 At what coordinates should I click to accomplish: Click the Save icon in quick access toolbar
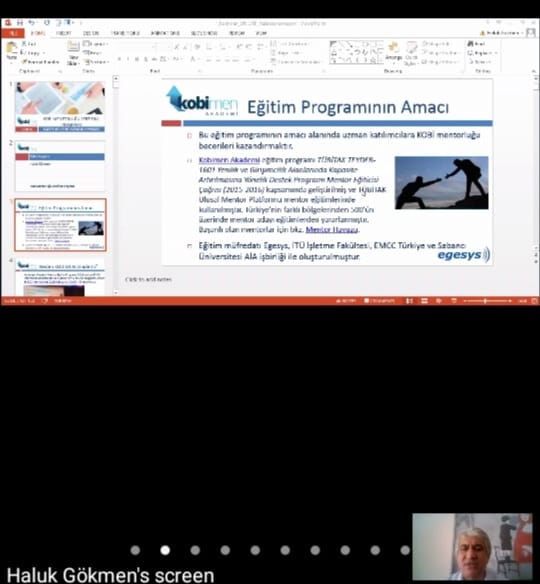coord(20,23)
